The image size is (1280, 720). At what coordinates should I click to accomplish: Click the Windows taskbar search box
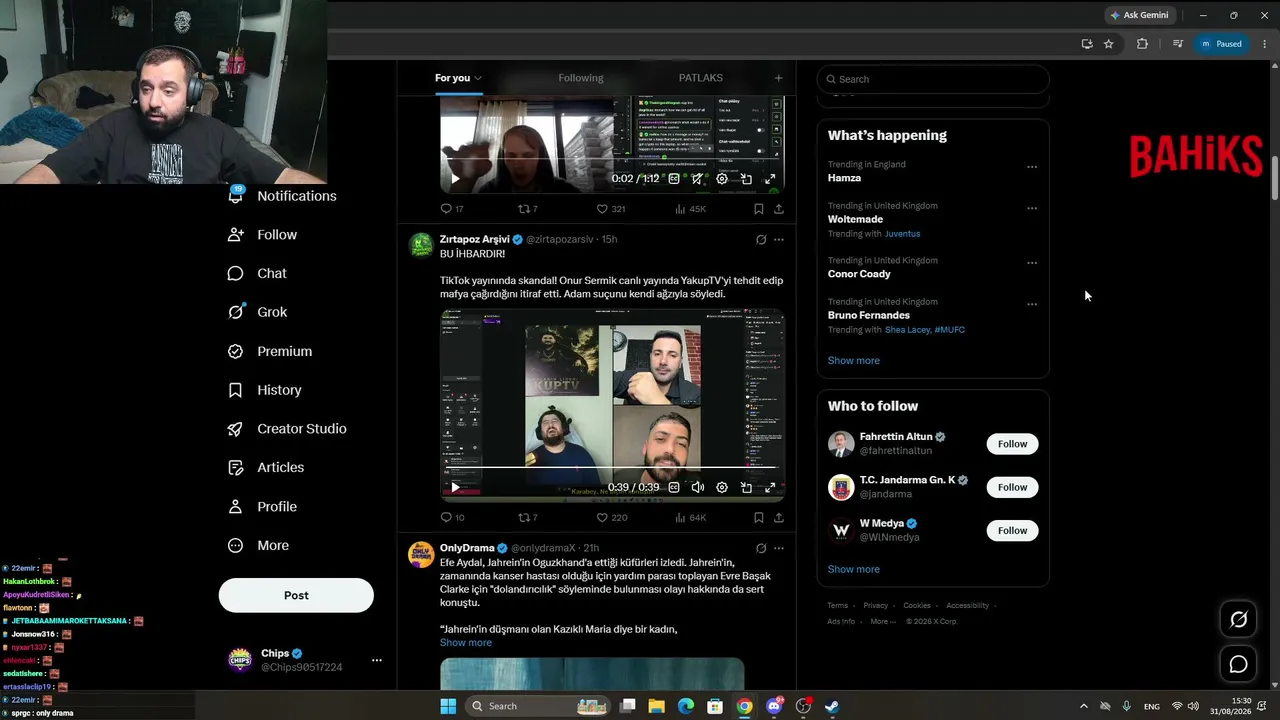tap(537, 706)
